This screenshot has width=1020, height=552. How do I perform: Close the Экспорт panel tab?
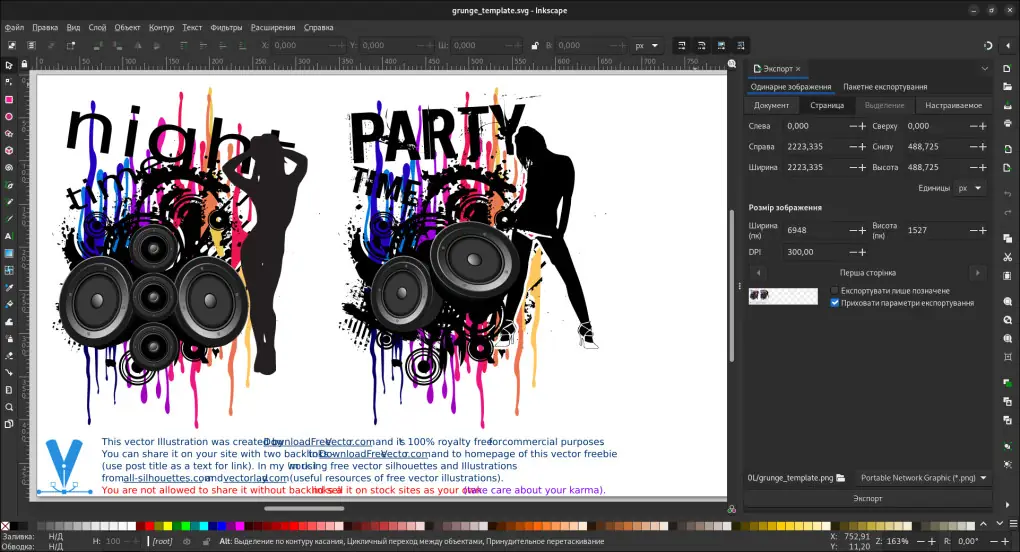(798, 69)
